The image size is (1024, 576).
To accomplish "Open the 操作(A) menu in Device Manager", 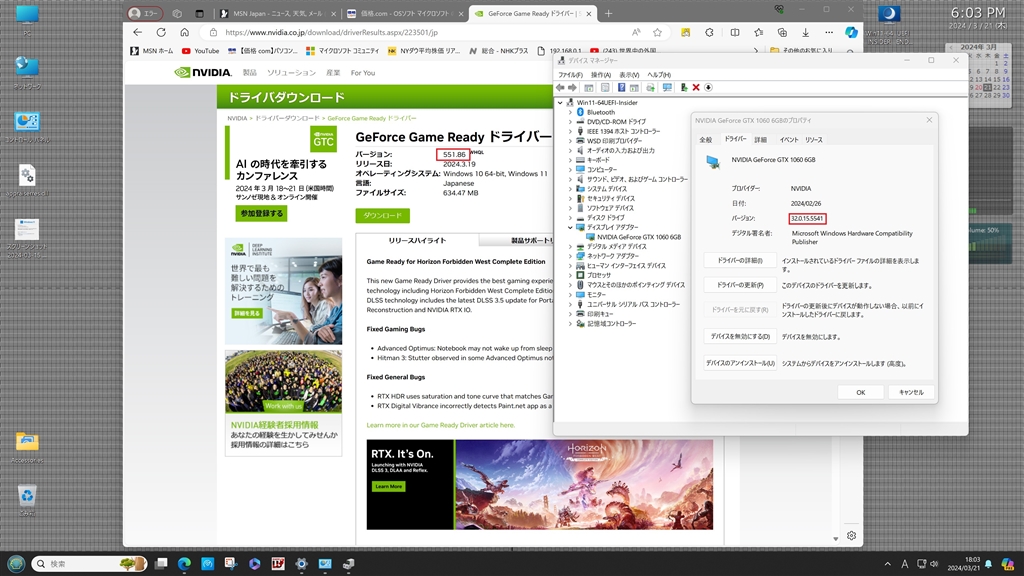I will pyautogui.click(x=600, y=74).
